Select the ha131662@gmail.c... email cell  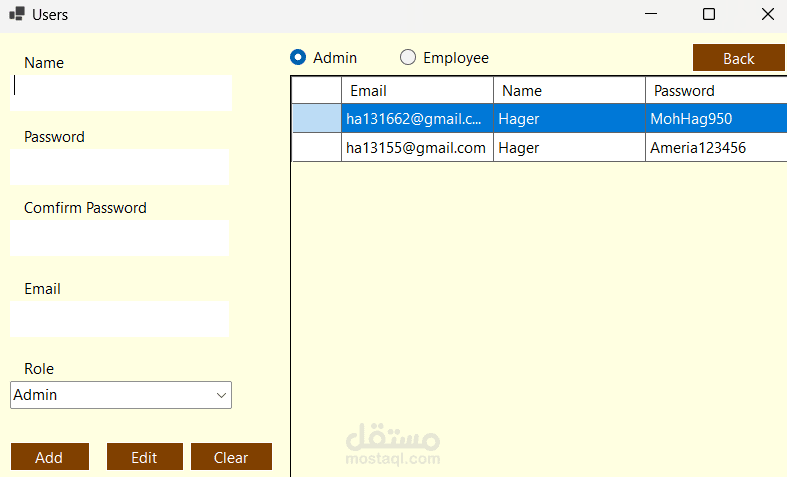click(x=418, y=118)
